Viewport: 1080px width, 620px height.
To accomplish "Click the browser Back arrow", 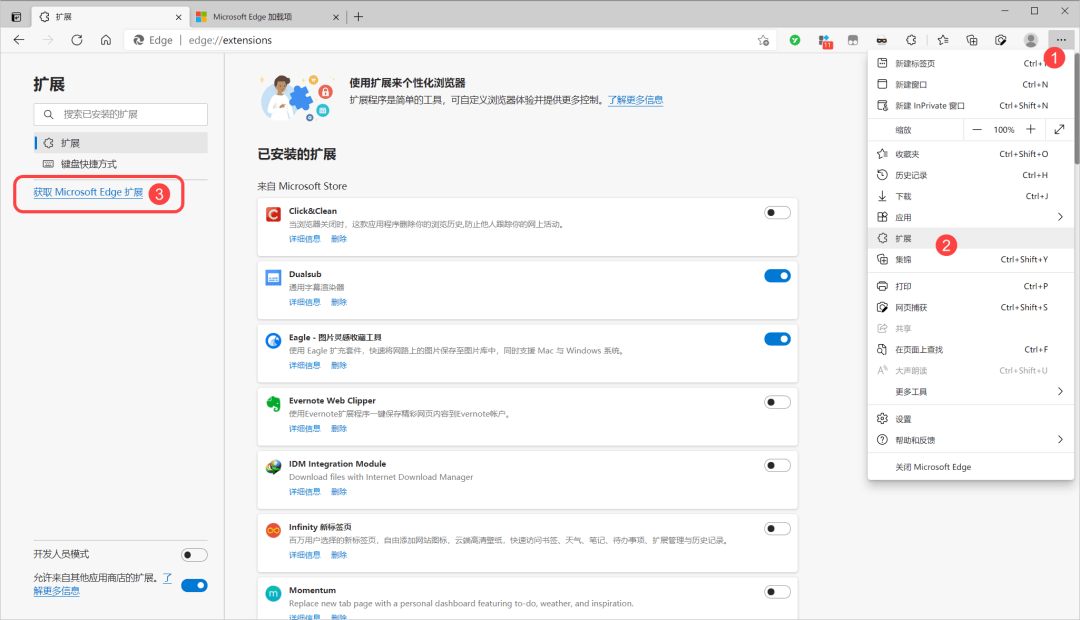I will tap(19, 40).
